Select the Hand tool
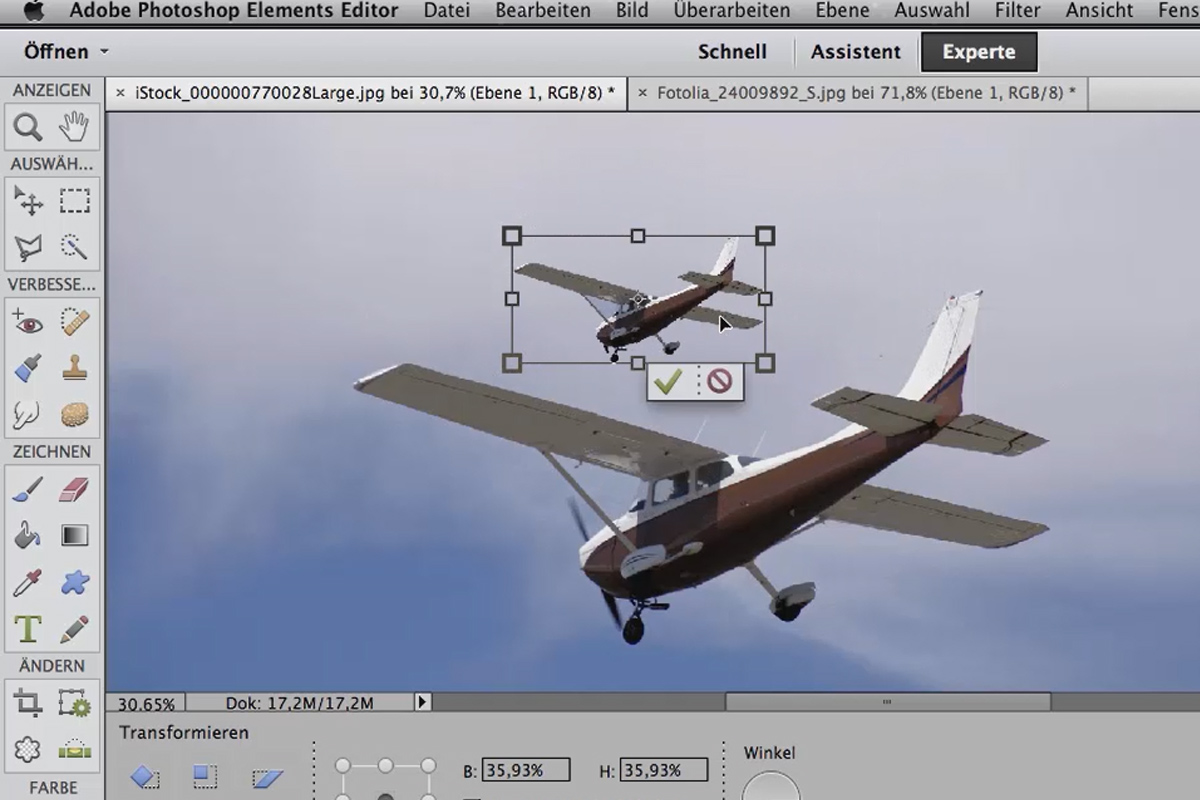This screenshot has height=800, width=1200. pyautogui.click(x=75, y=127)
